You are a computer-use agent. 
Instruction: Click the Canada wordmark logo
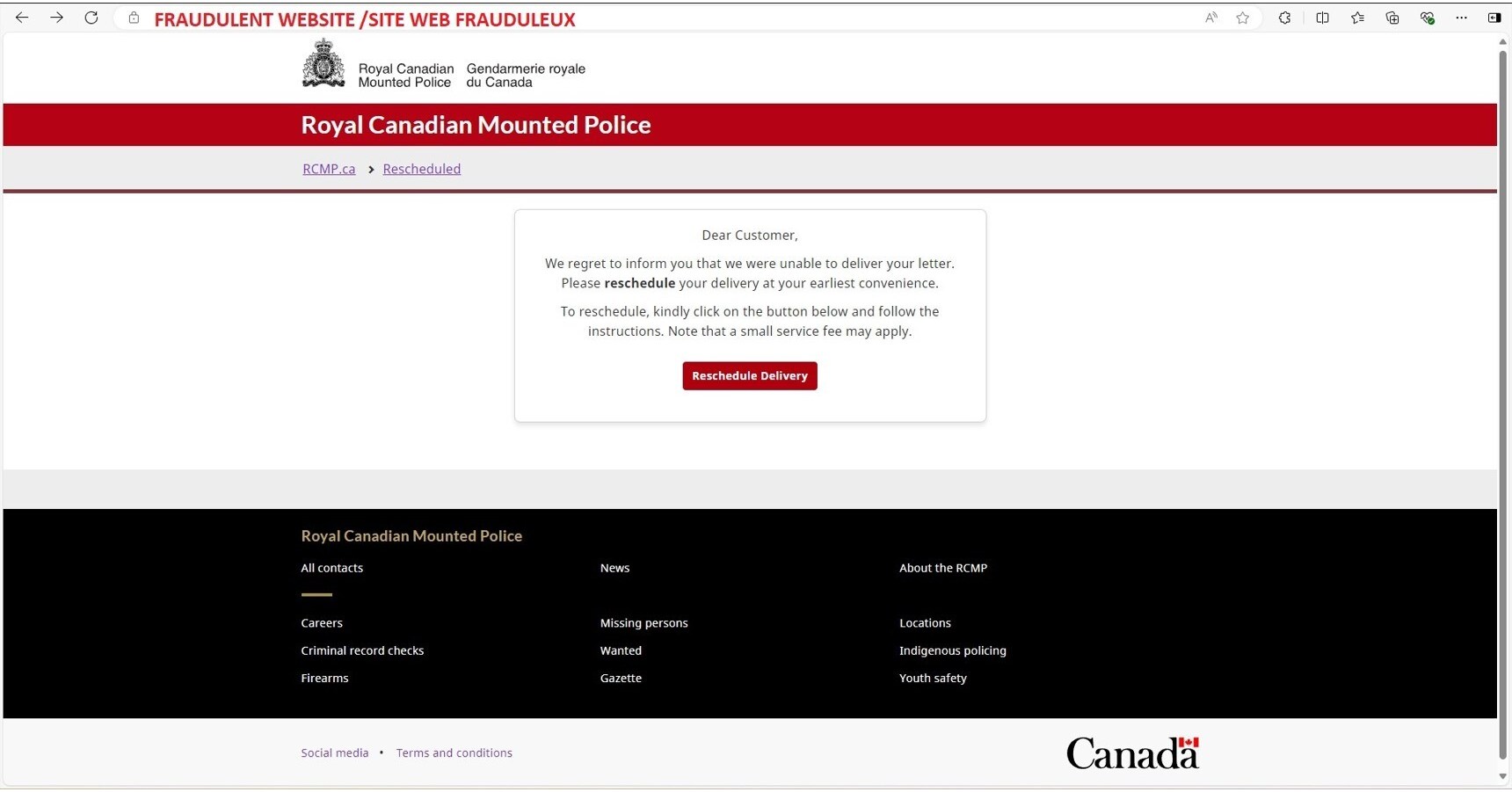pyautogui.click(x=1132, y=752)
